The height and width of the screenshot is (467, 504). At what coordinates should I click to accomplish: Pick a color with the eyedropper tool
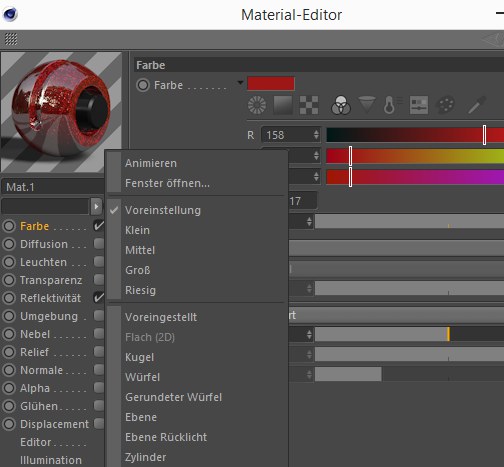[477, 105]
